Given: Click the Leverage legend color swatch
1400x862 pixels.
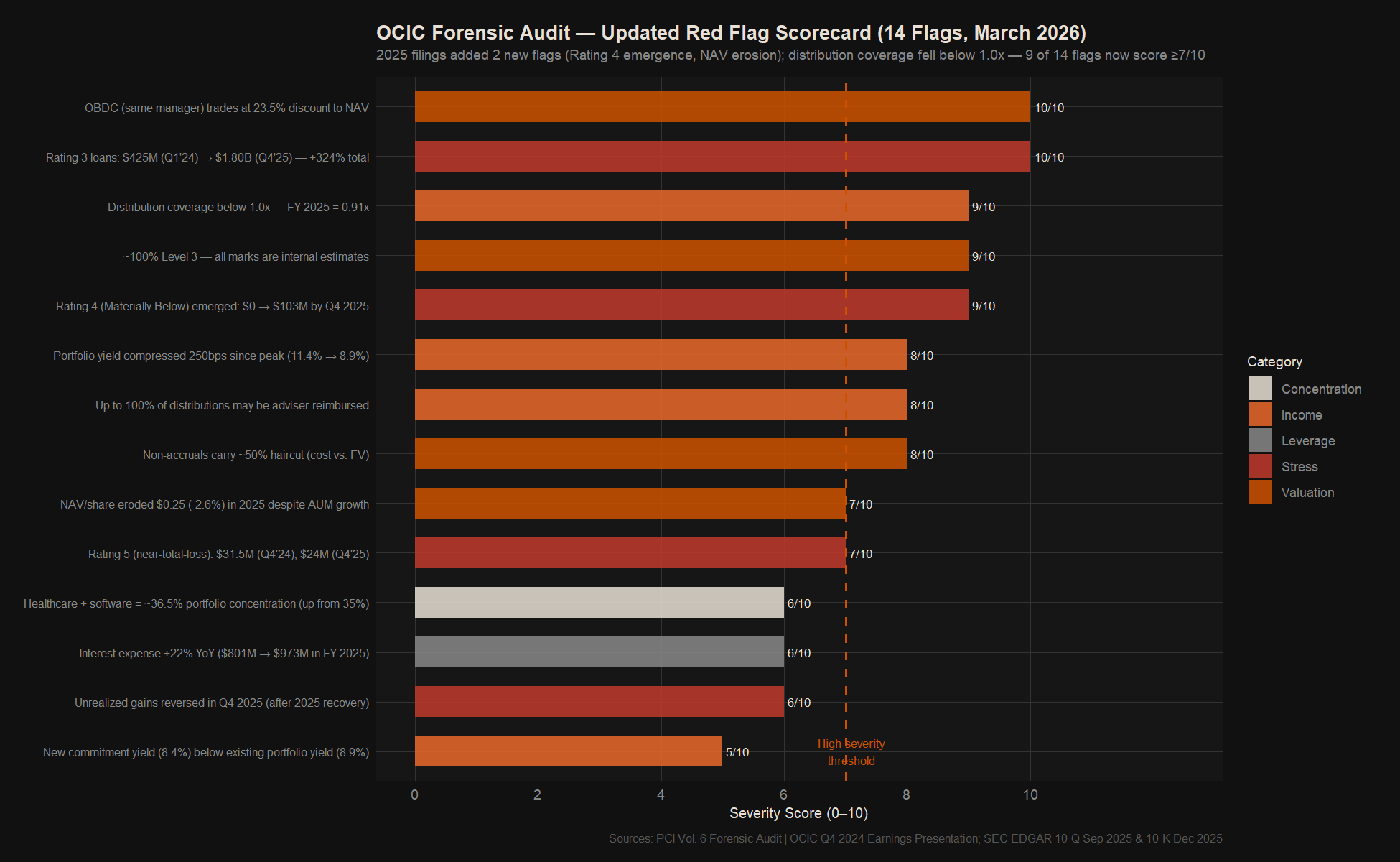Looking at the screenshot, I should coord(1260,440).
